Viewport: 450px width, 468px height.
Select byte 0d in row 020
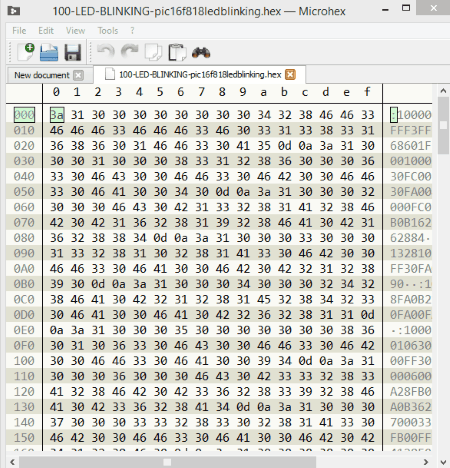point(285,146)
